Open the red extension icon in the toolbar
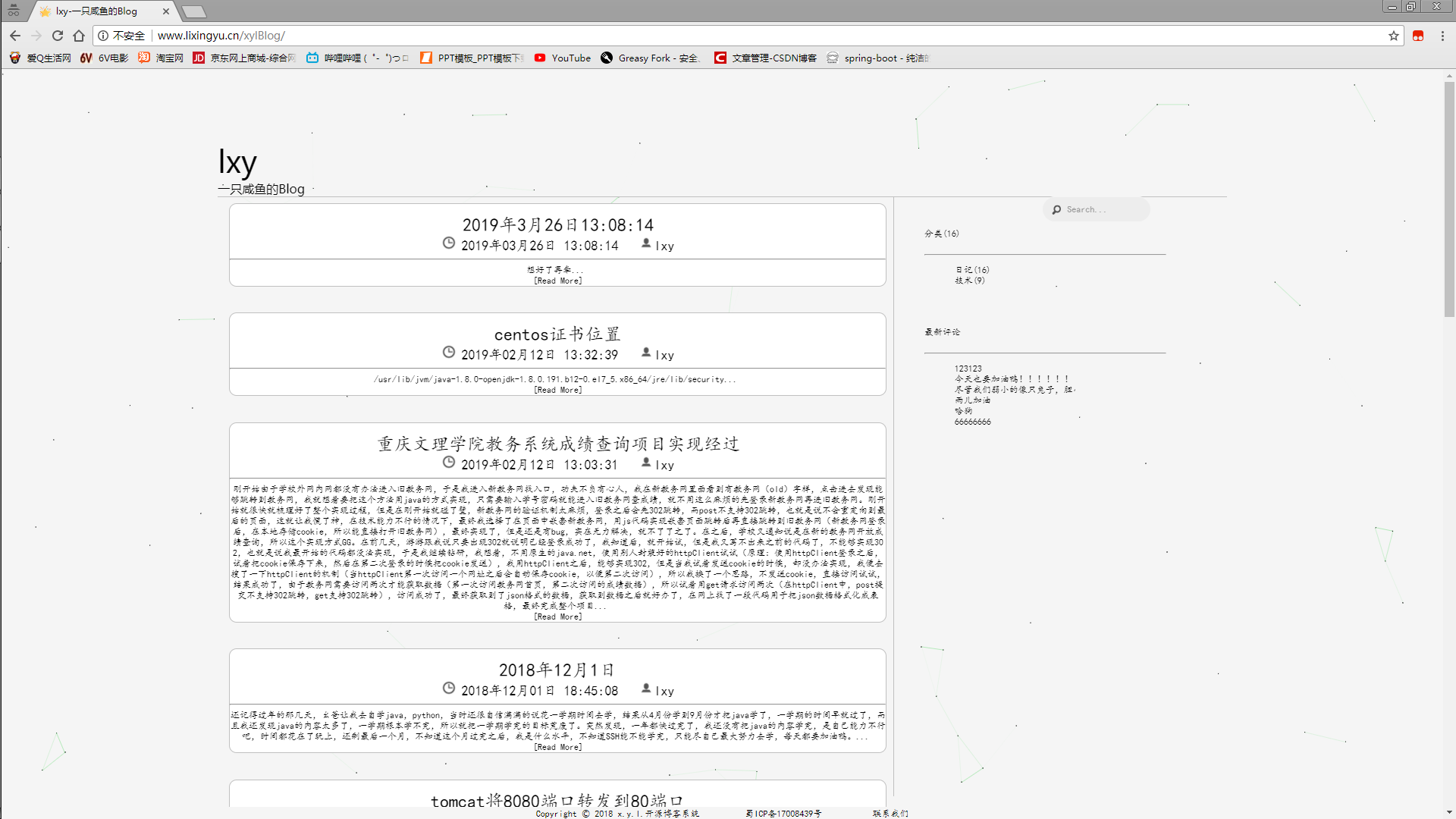Screen dimensions: 1456x819 (1418, 36)
